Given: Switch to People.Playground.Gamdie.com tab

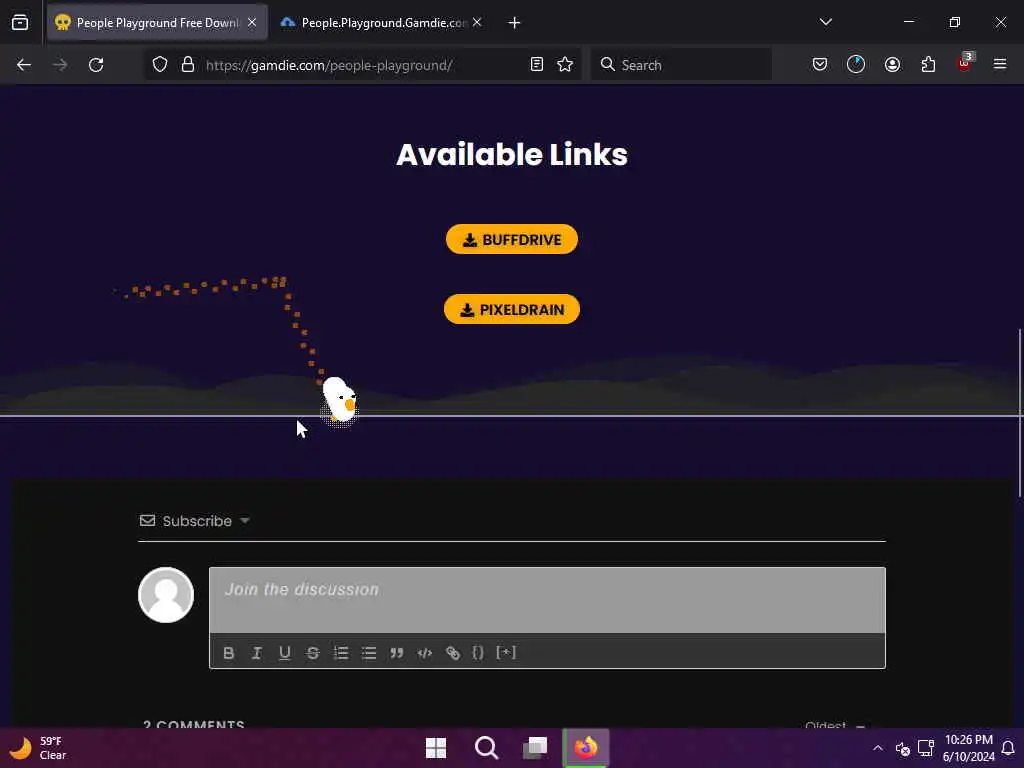Looking at the screenshot, I should click(x=383, y=23).
